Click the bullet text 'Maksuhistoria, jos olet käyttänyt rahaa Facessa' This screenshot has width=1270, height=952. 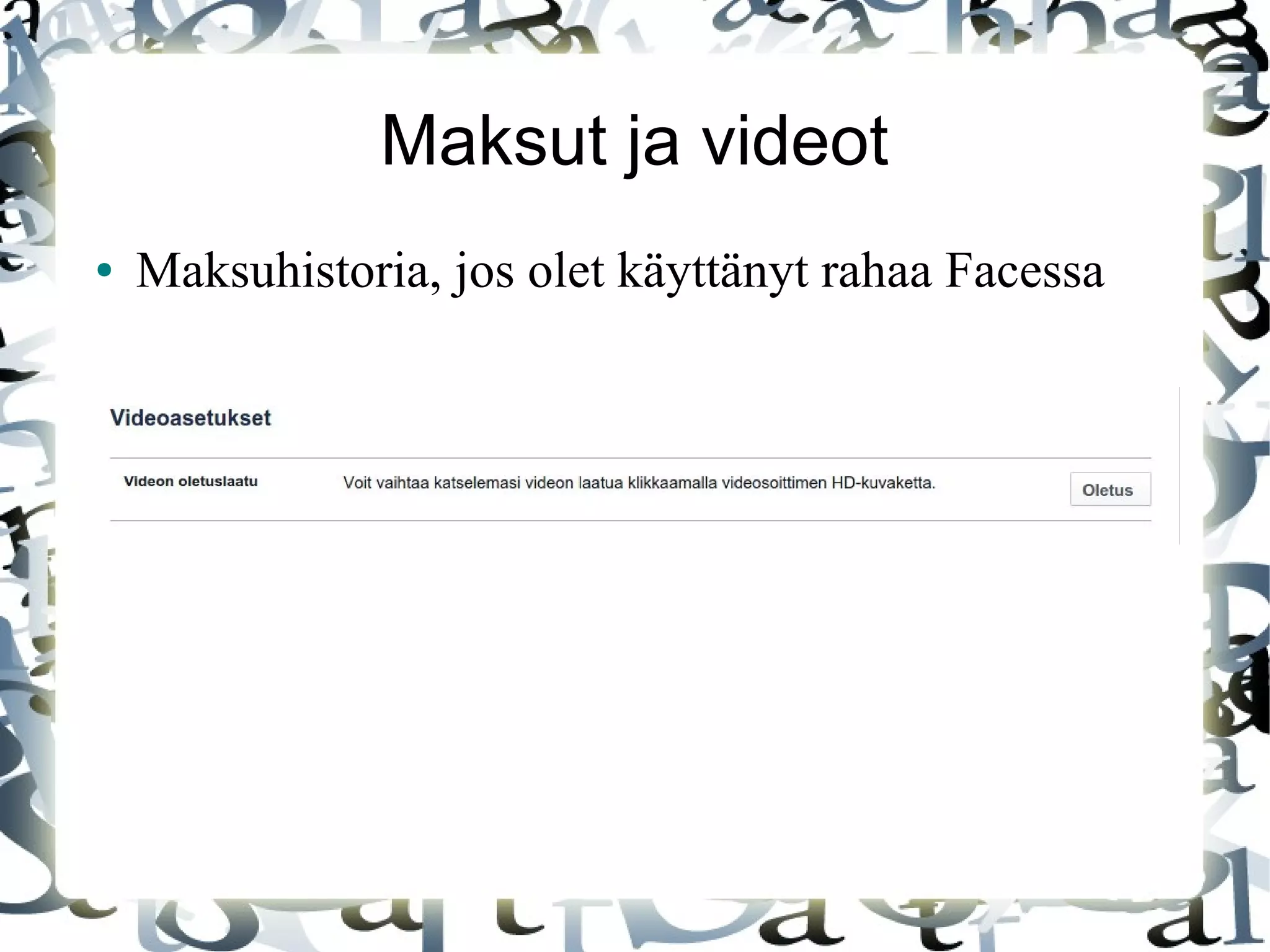click(619, 272)
